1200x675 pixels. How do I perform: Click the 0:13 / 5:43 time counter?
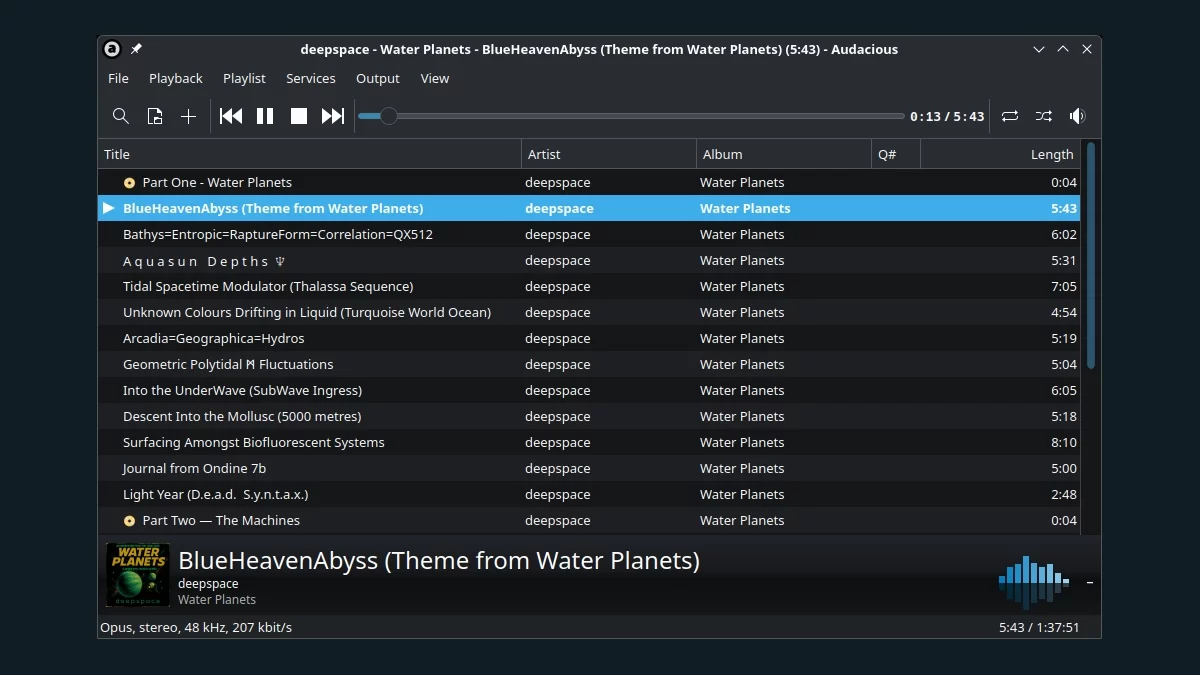tap(947, 116)
